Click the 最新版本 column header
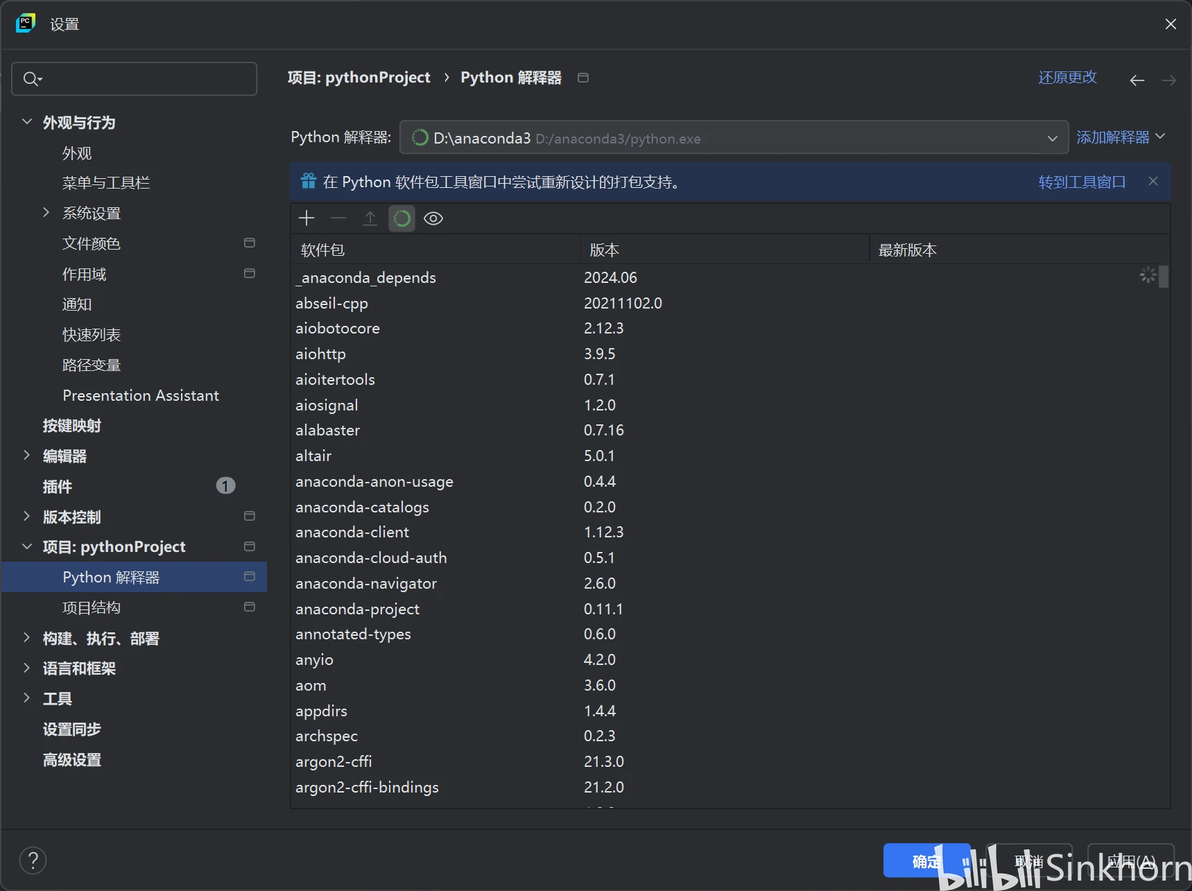1192x891 pixels. pyautogui.click(x=1019, y=250)
